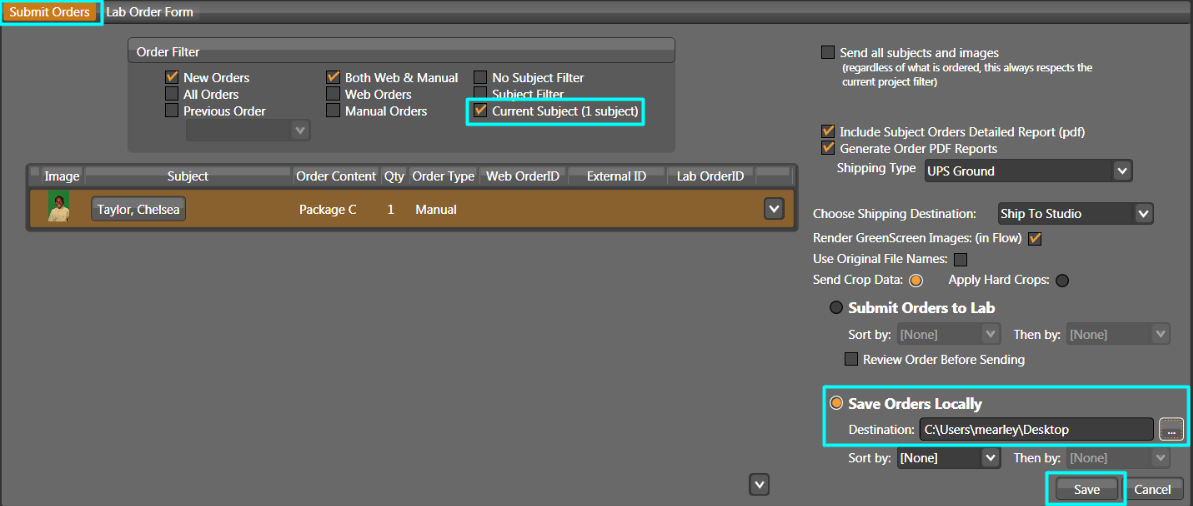Expand the Taylor, Chelsea order row arrow
The height and width of the screenshot is (506, 1193).
coord(773,208)
